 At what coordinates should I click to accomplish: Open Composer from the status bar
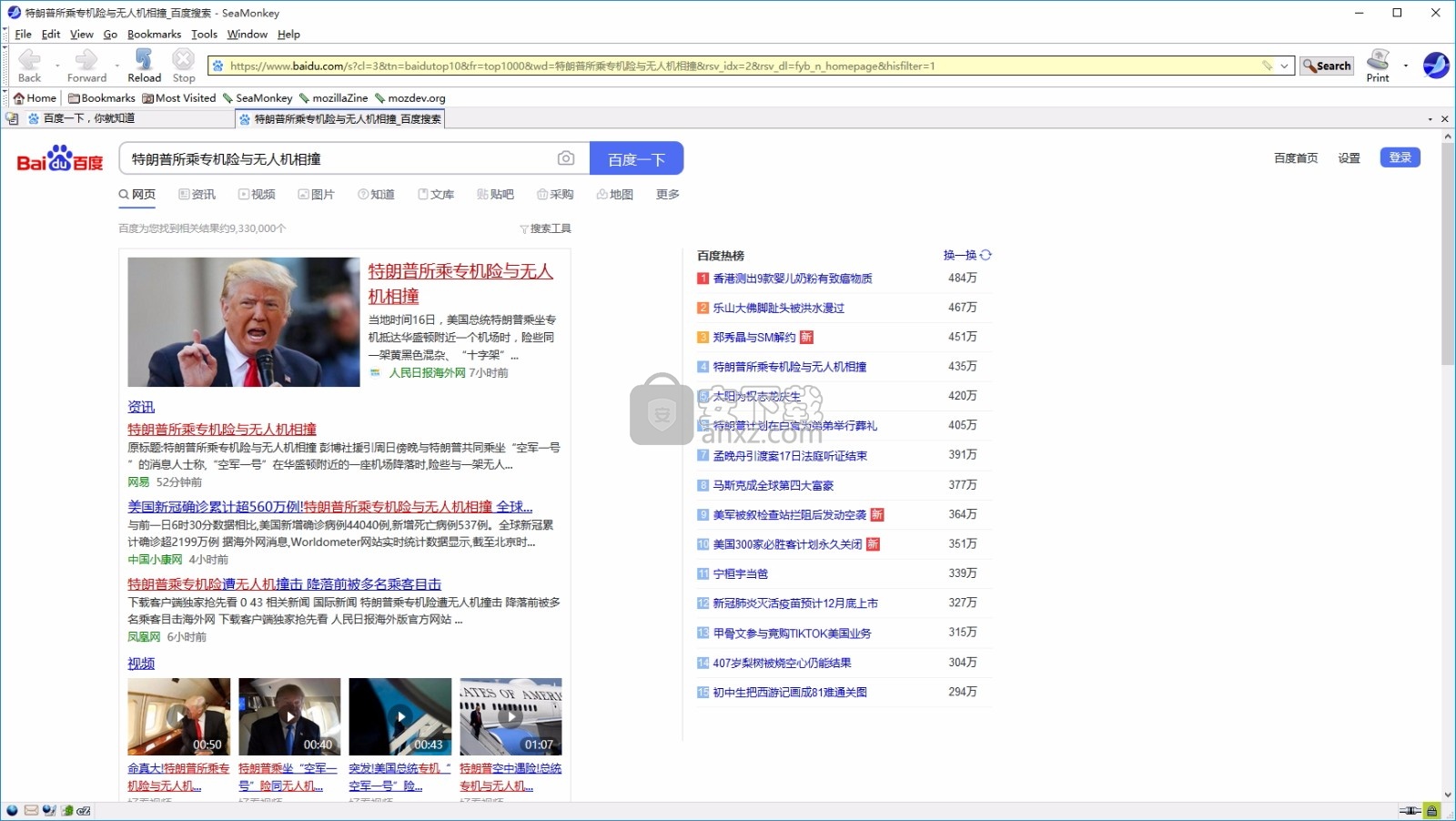tap(48, 810)
